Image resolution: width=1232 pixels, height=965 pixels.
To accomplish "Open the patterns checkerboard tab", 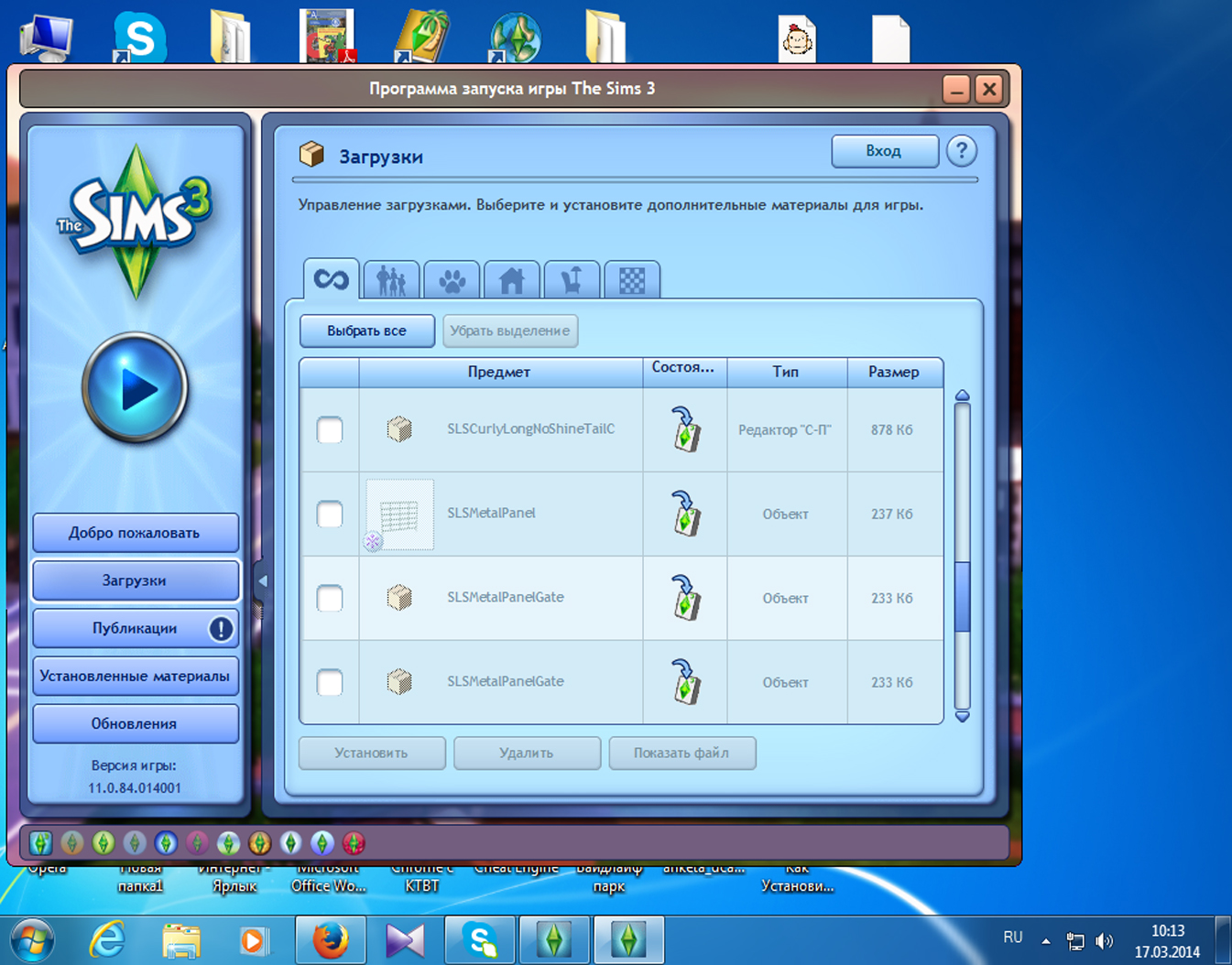I will [x=632, y=280].
